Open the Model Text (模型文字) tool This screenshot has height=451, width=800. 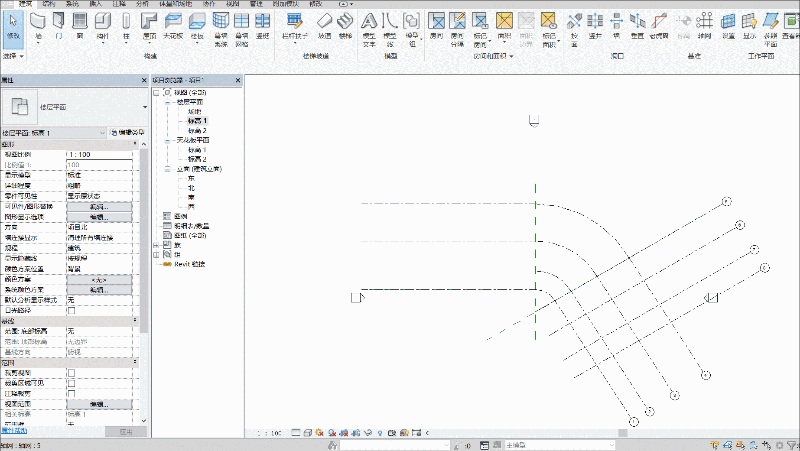[369, 30]
